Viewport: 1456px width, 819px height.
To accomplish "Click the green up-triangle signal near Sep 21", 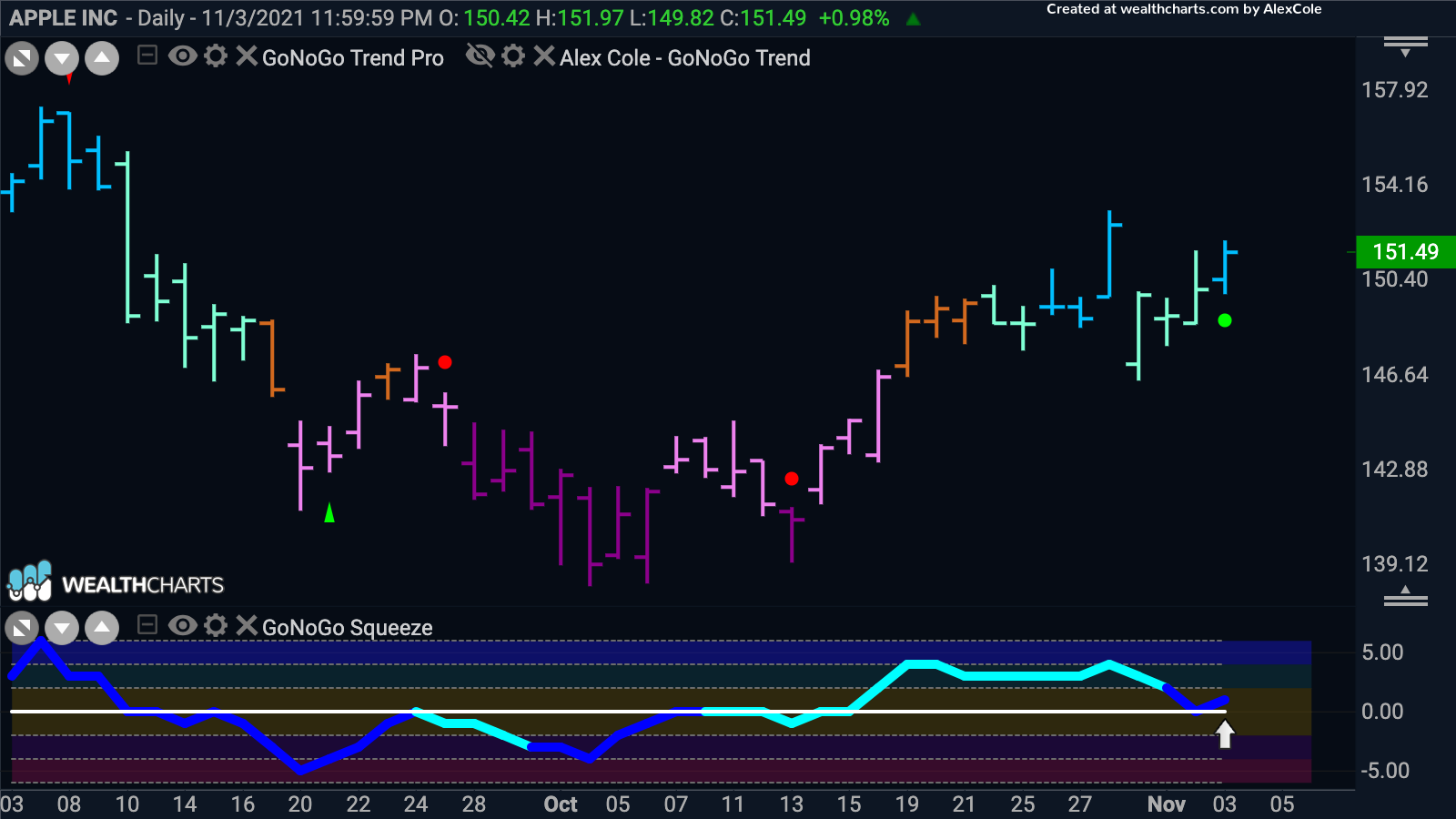I will coord(329,513).
